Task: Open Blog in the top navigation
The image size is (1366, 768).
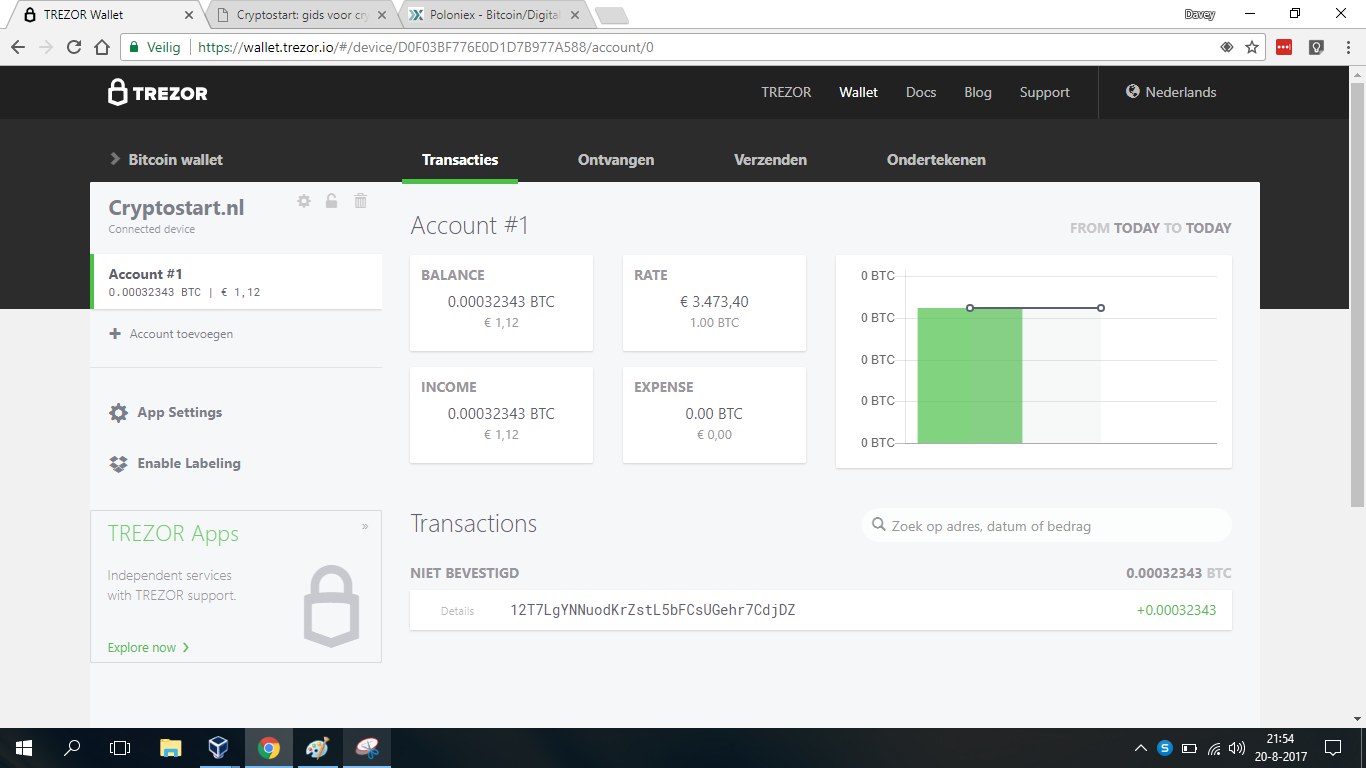Action: coord(978,92)
